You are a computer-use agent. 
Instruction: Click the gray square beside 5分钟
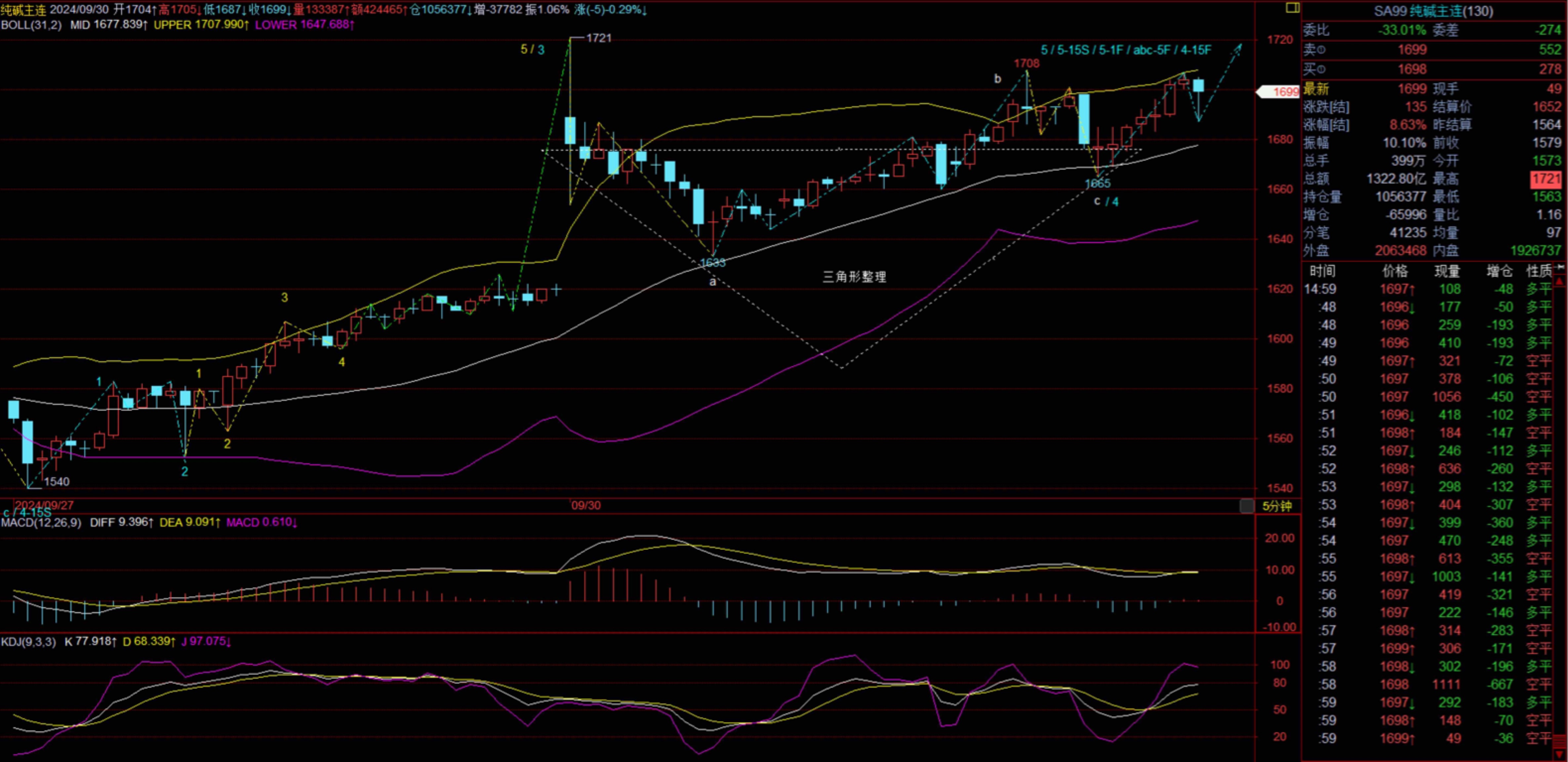click(1247, 506)
